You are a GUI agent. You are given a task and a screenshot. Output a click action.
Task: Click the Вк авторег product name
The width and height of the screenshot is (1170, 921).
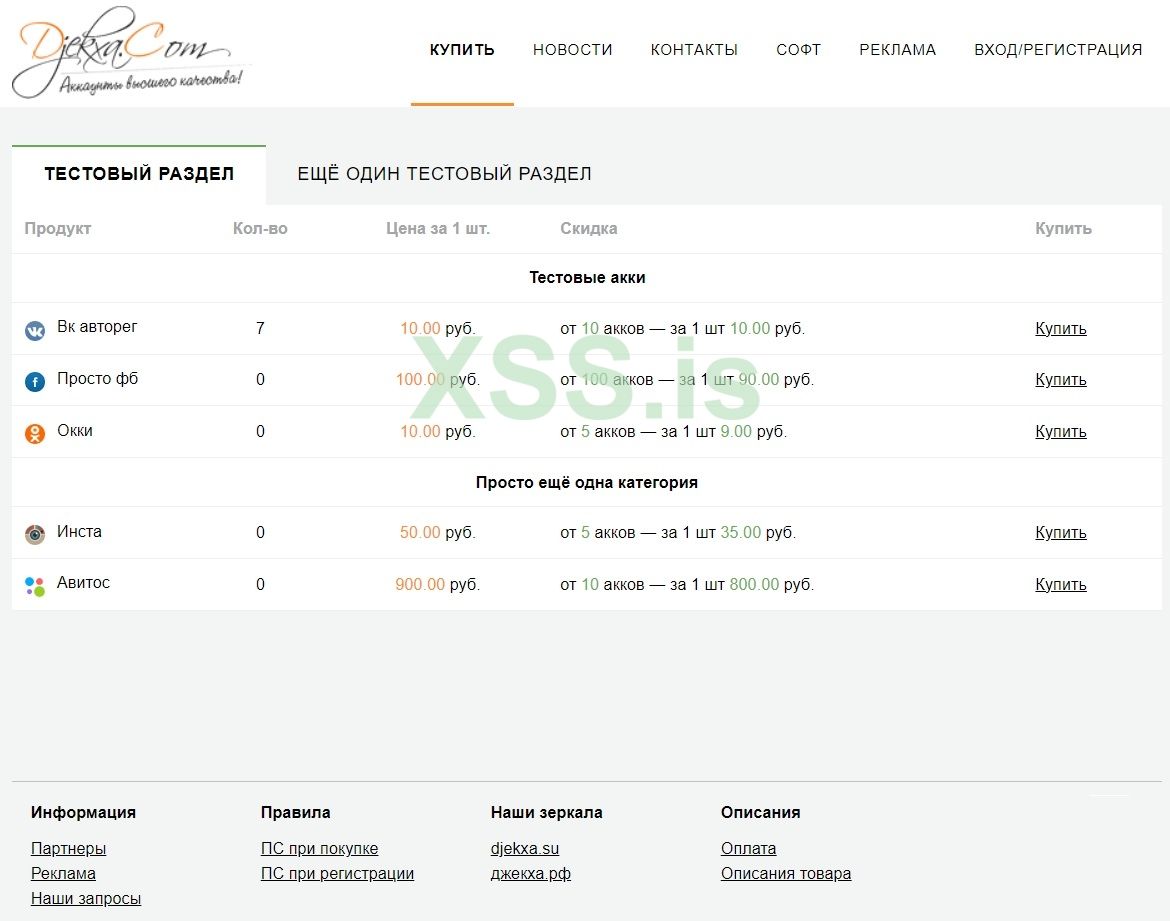[x=97, y=327]
